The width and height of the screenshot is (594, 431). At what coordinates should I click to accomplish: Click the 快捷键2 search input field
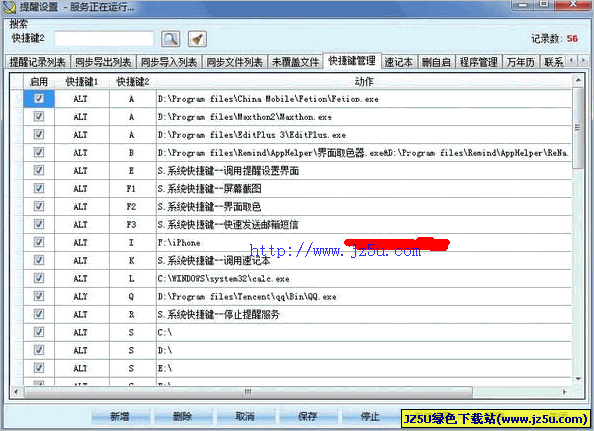104,39
